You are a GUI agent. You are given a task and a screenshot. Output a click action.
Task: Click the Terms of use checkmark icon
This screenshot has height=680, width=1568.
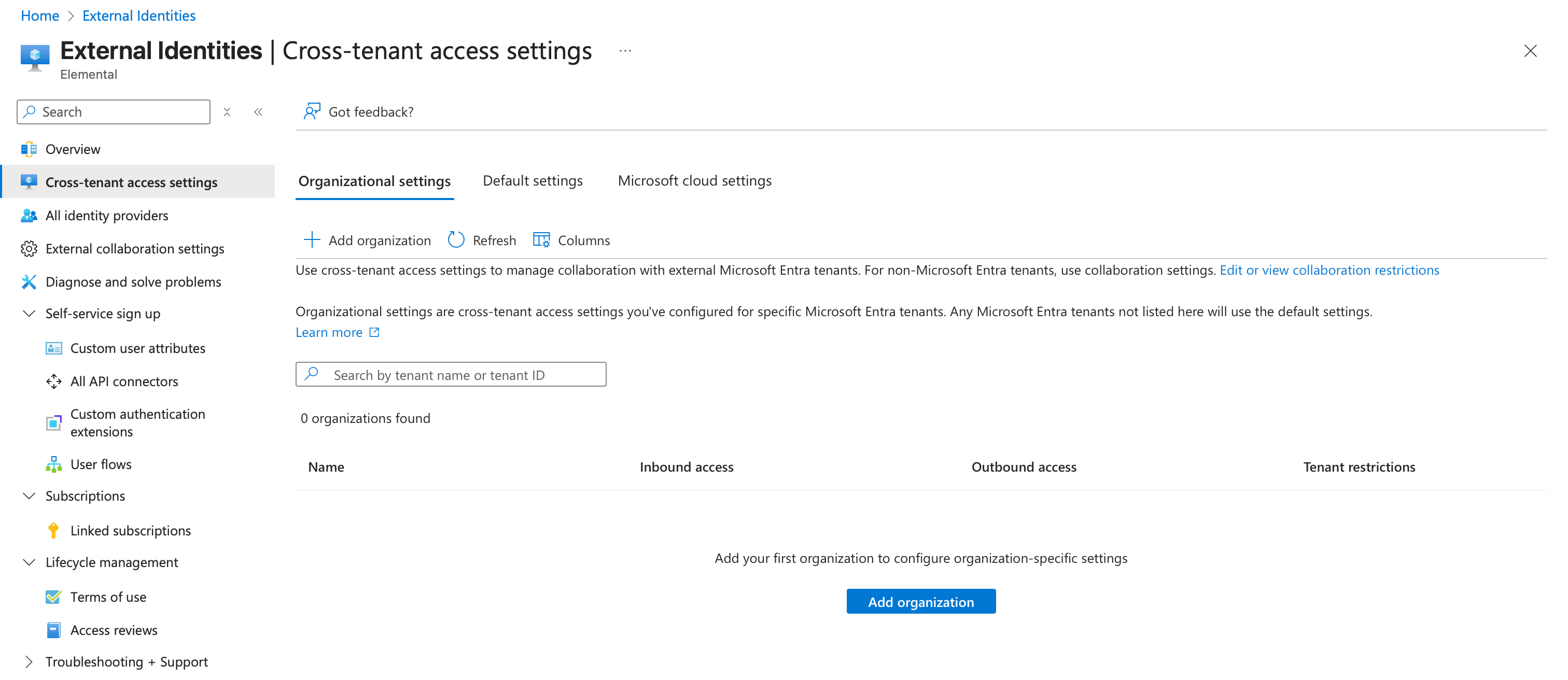pyautogui.click(x=53, y=597)
